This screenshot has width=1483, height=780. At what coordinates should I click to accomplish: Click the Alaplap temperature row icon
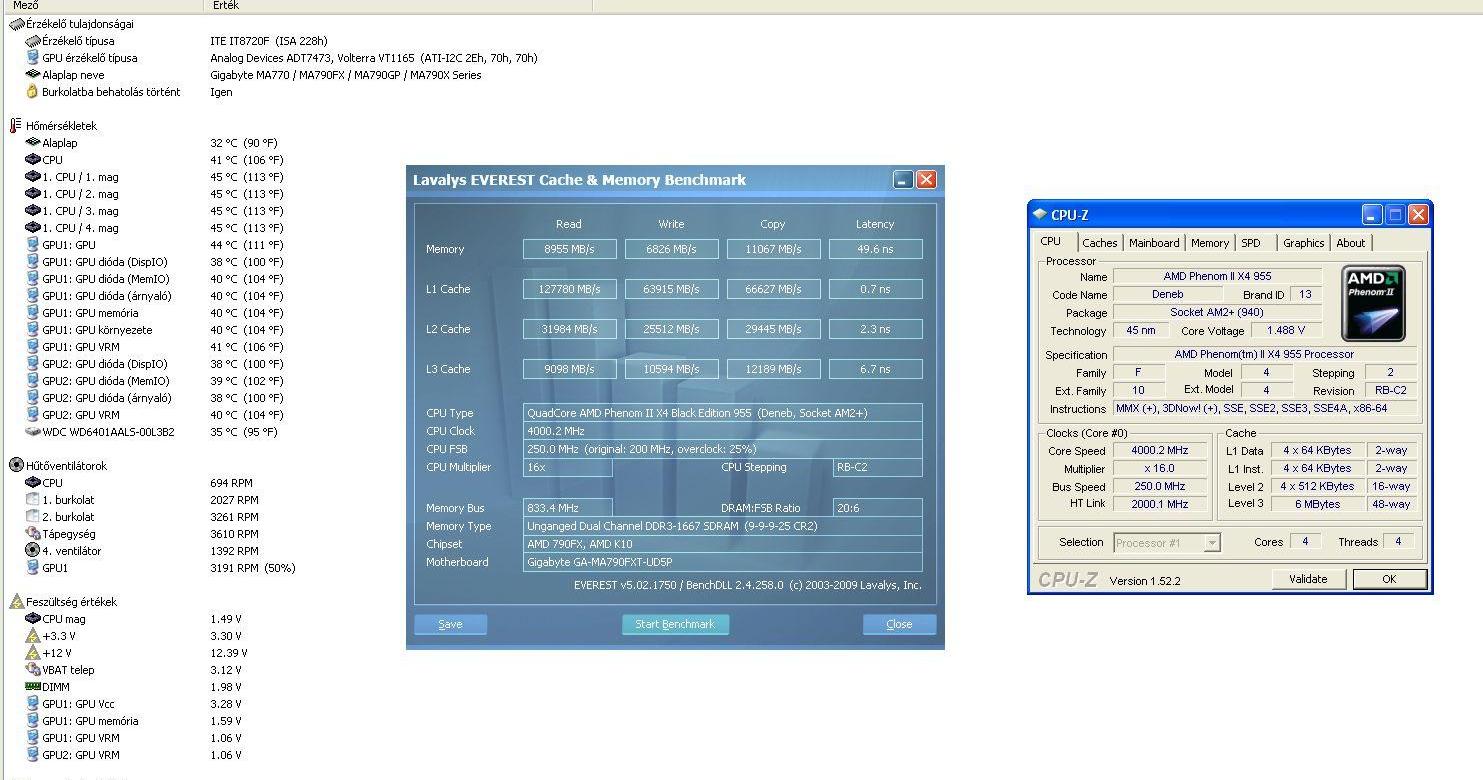33,143
